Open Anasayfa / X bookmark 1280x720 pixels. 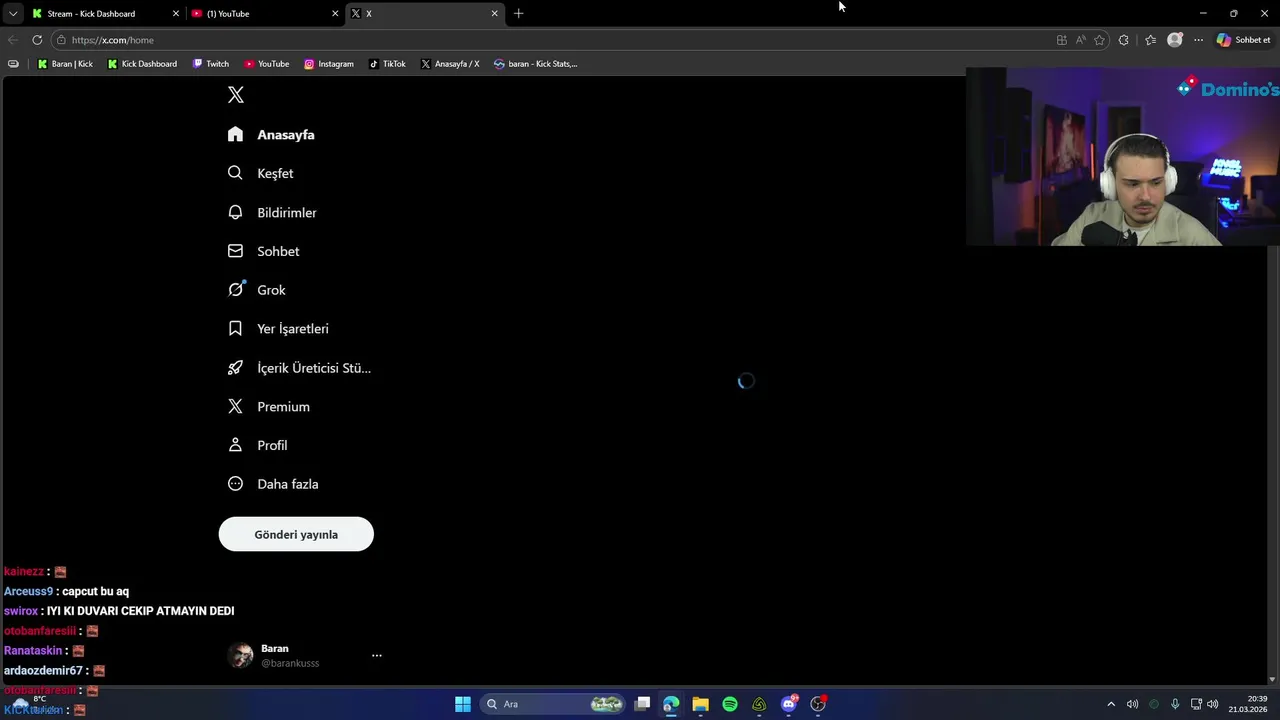(450, 64)
